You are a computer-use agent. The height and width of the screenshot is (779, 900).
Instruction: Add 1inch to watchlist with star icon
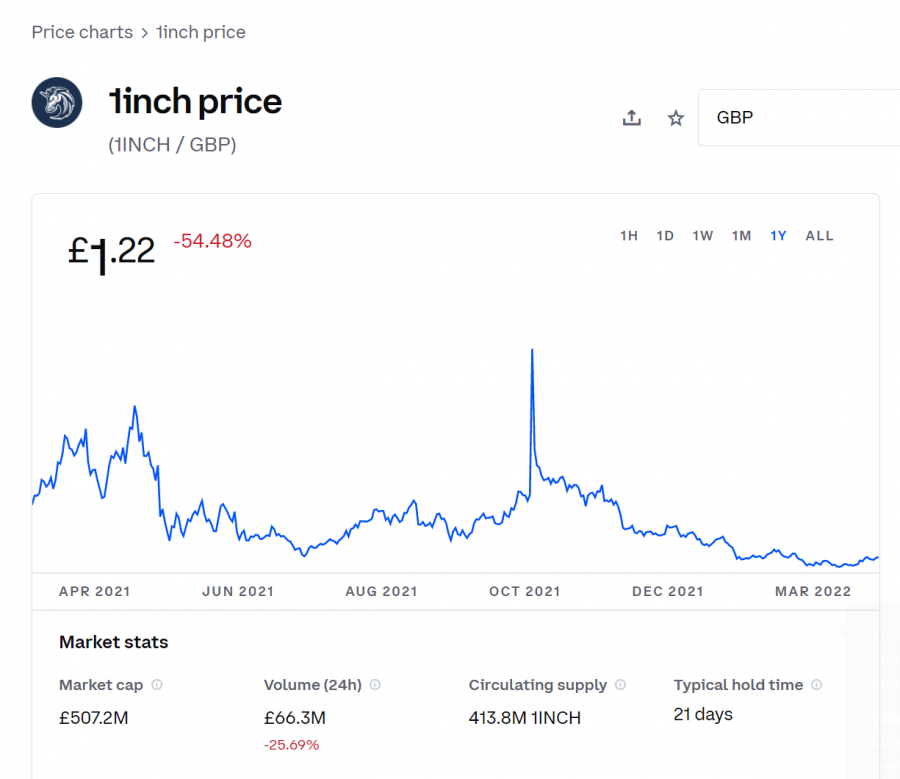click(x=676, y=118)
